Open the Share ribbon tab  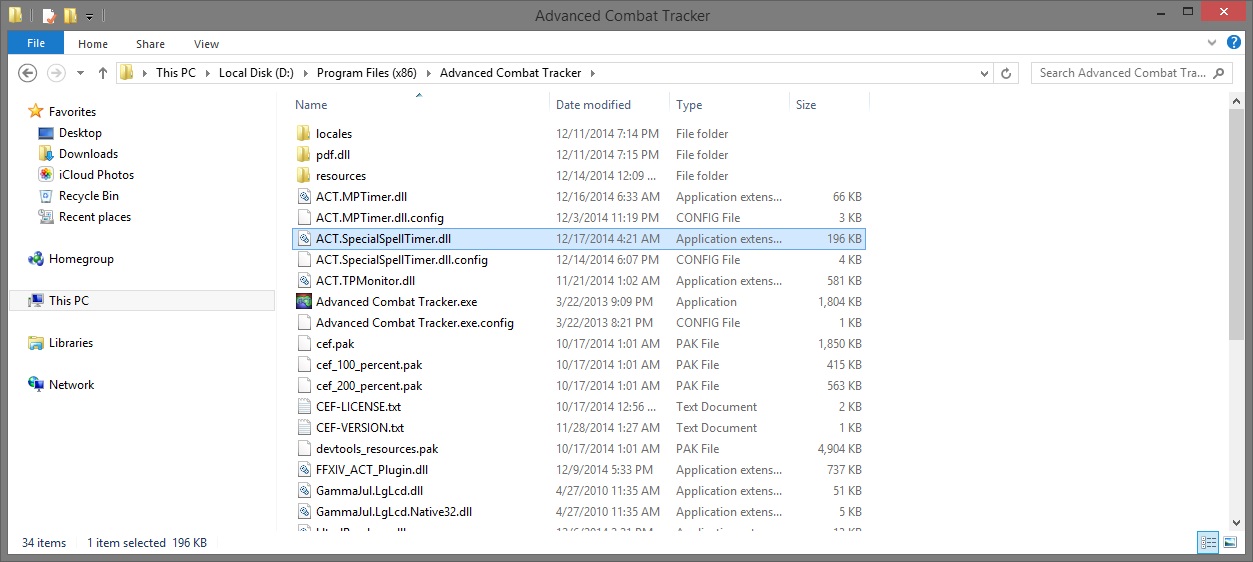151,44
